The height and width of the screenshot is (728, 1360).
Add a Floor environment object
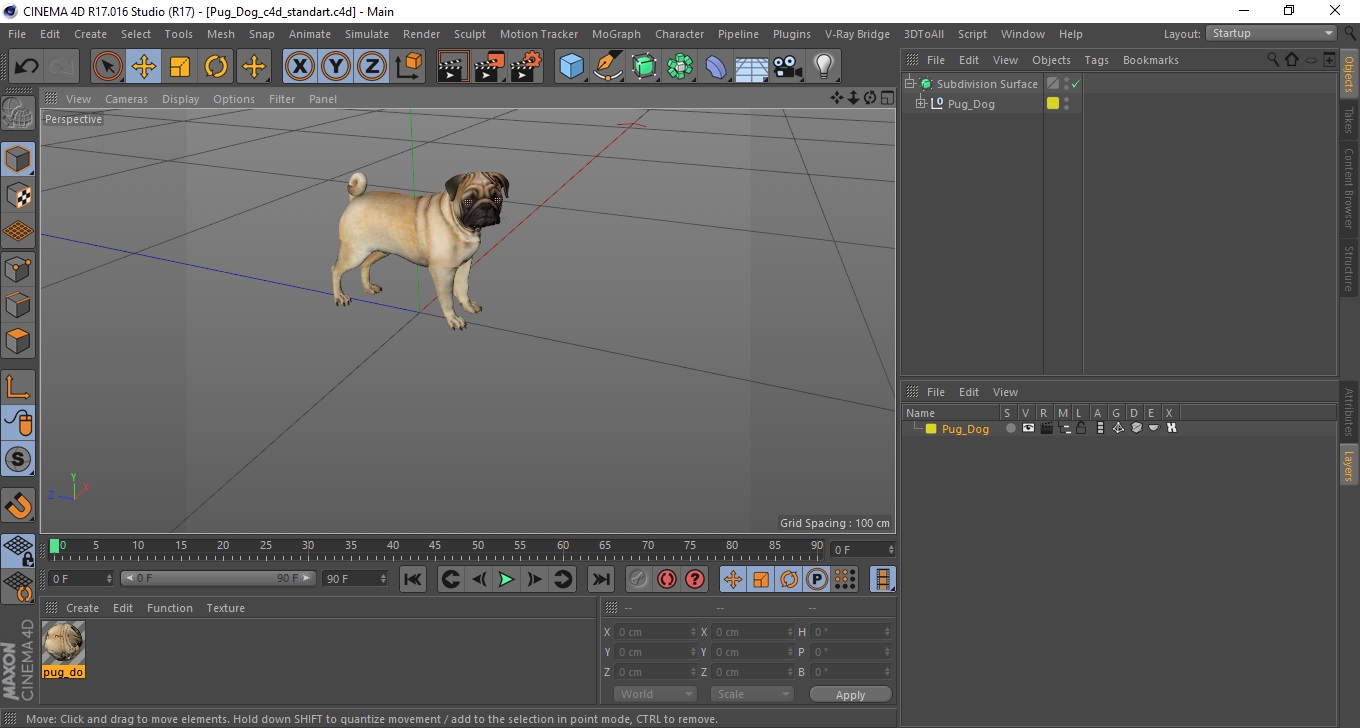751,67
